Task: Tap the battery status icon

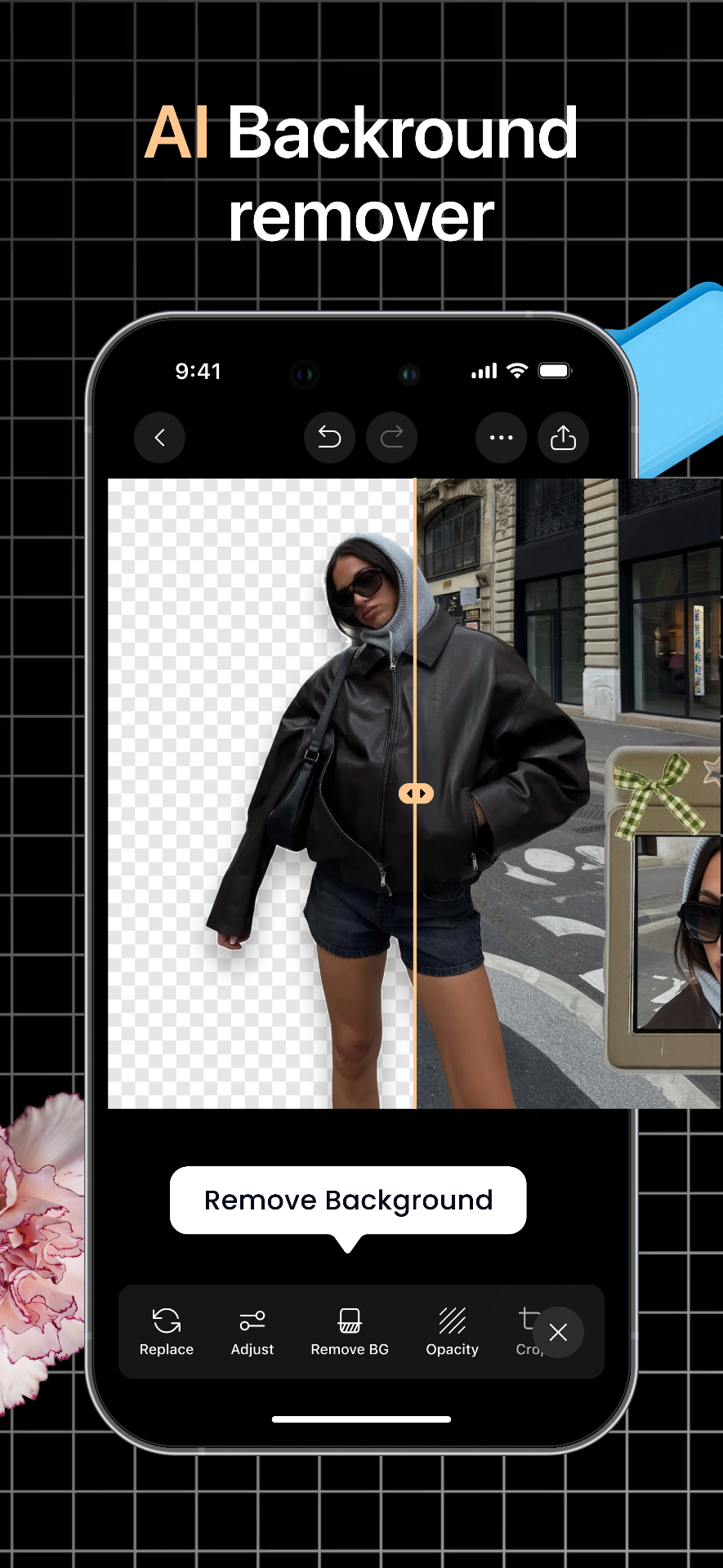Action: coord(556,371)
